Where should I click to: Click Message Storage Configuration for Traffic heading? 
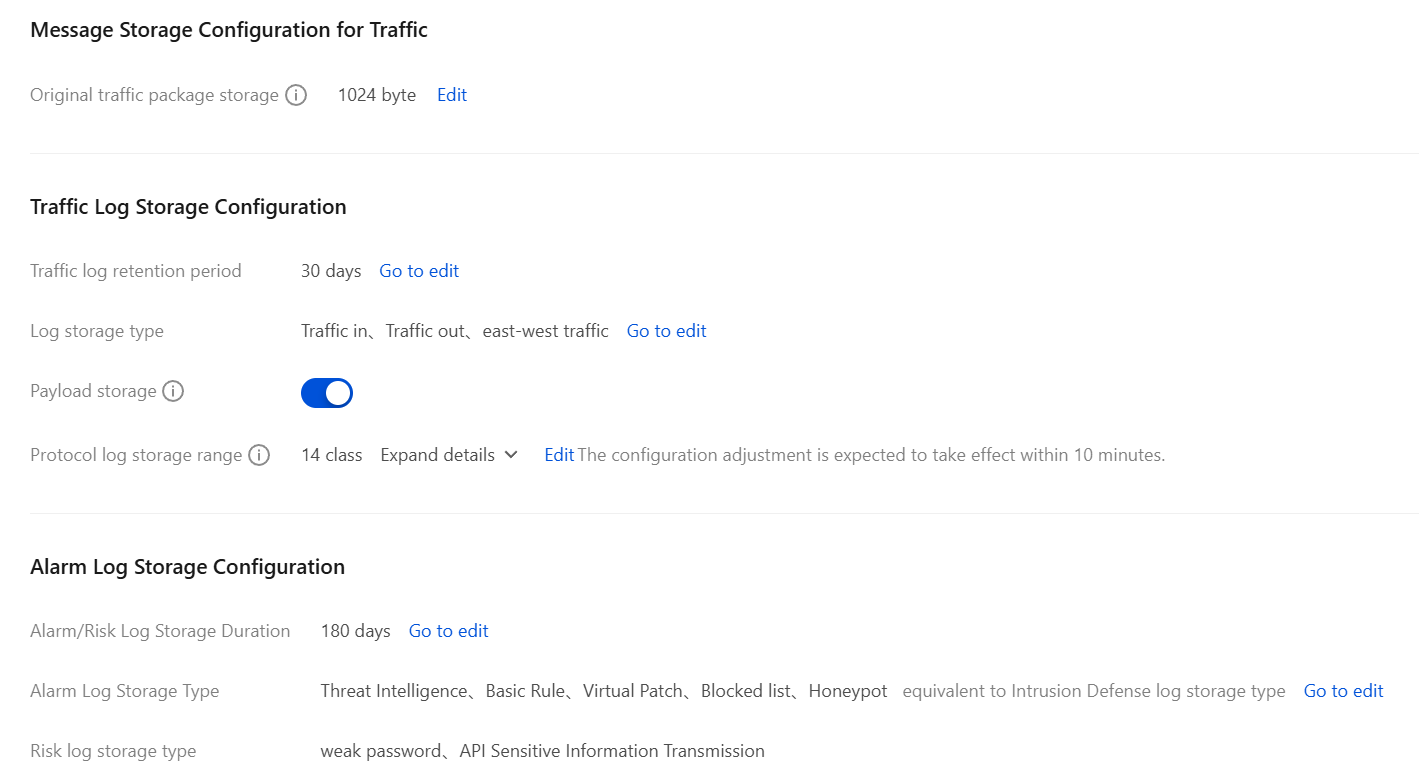click(x=229, y=30)
